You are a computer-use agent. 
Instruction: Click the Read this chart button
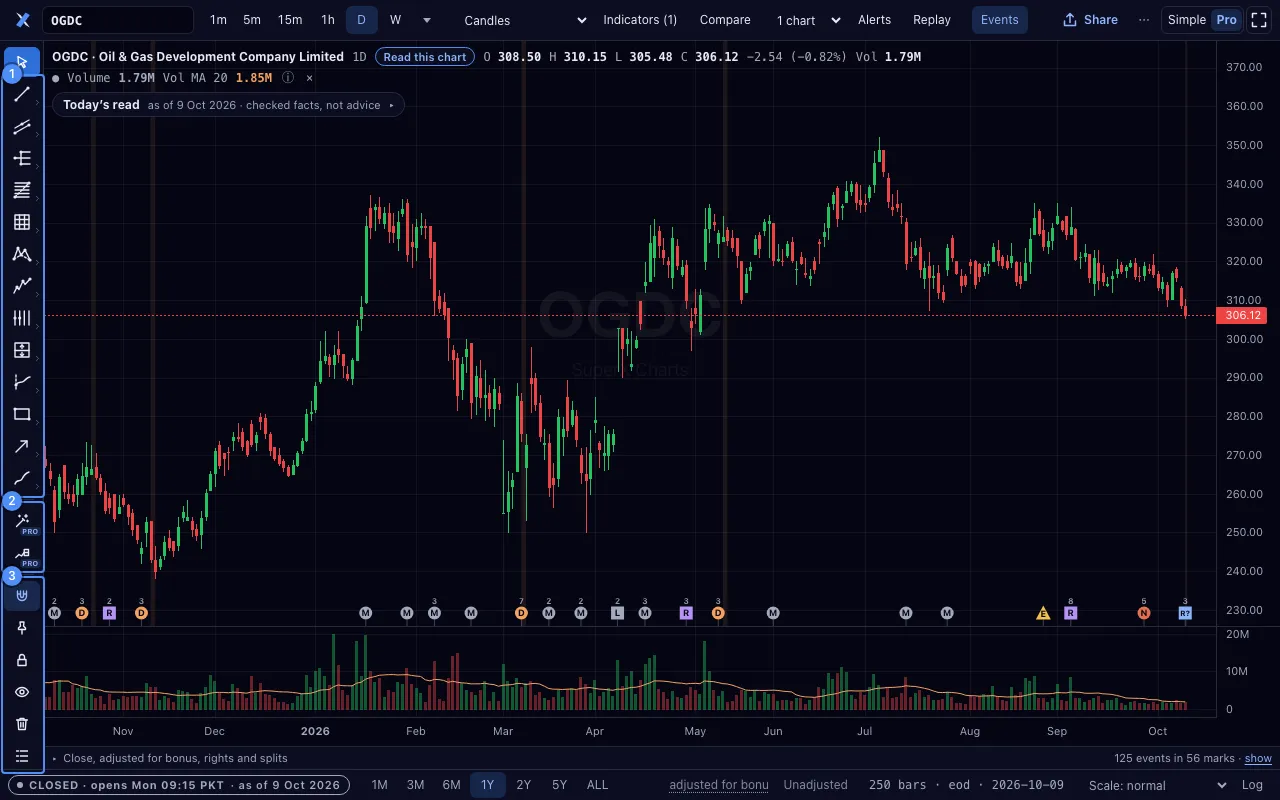(425, 57)
